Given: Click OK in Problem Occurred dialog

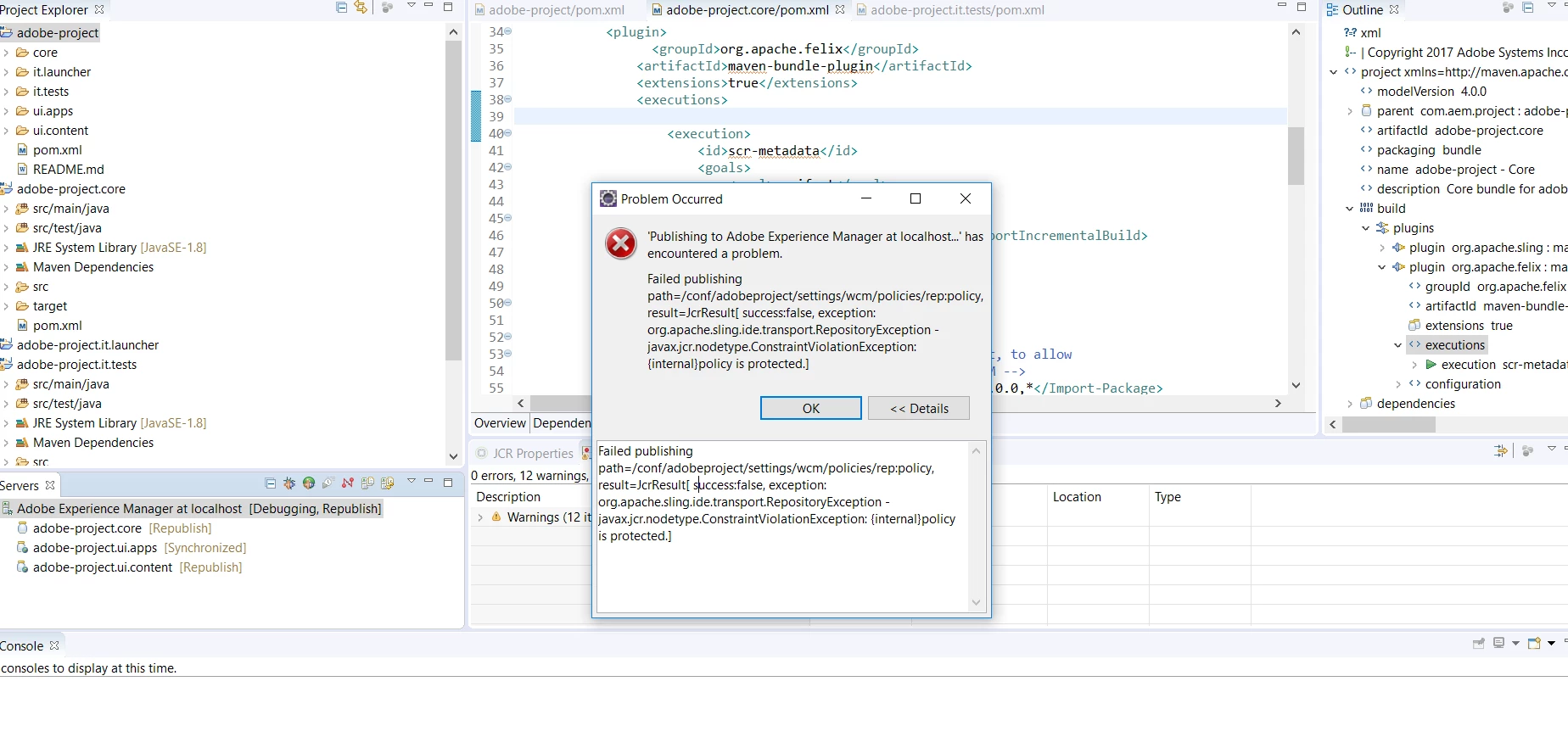Looking at the screenshot, I should [x=811, y=408].
